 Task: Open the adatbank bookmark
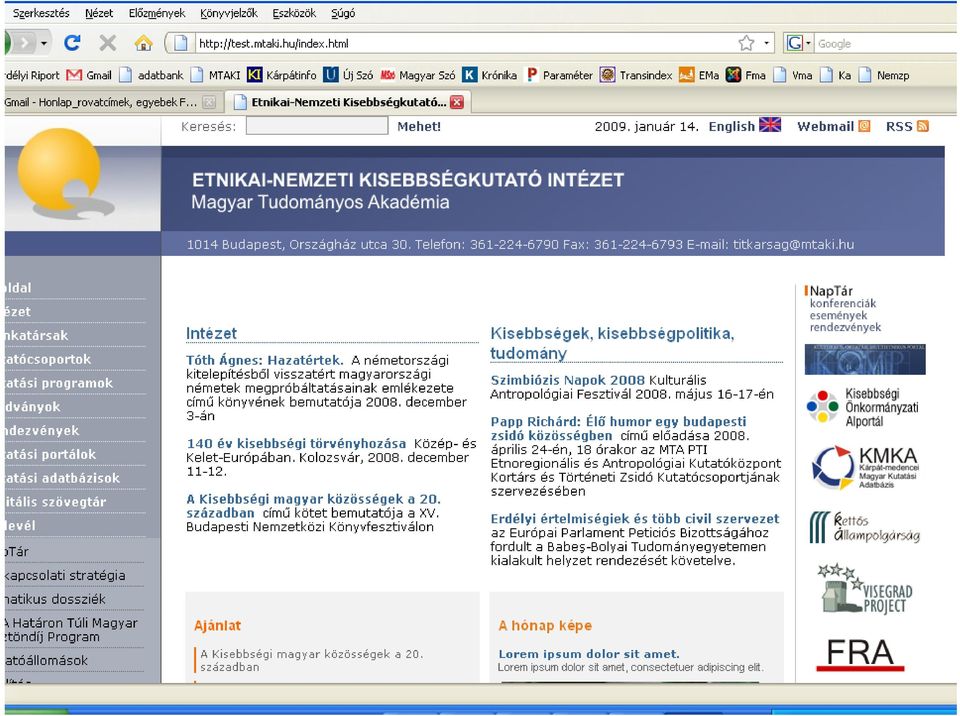tap(151, 75)
